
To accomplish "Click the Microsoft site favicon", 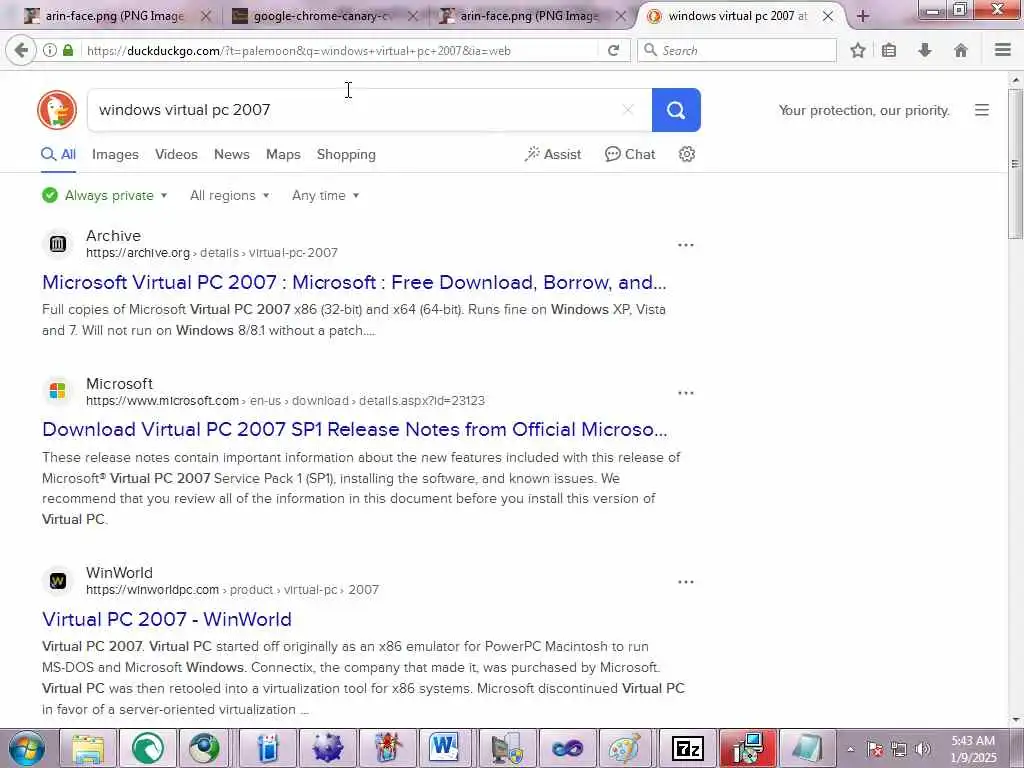I will click(57, 391).
